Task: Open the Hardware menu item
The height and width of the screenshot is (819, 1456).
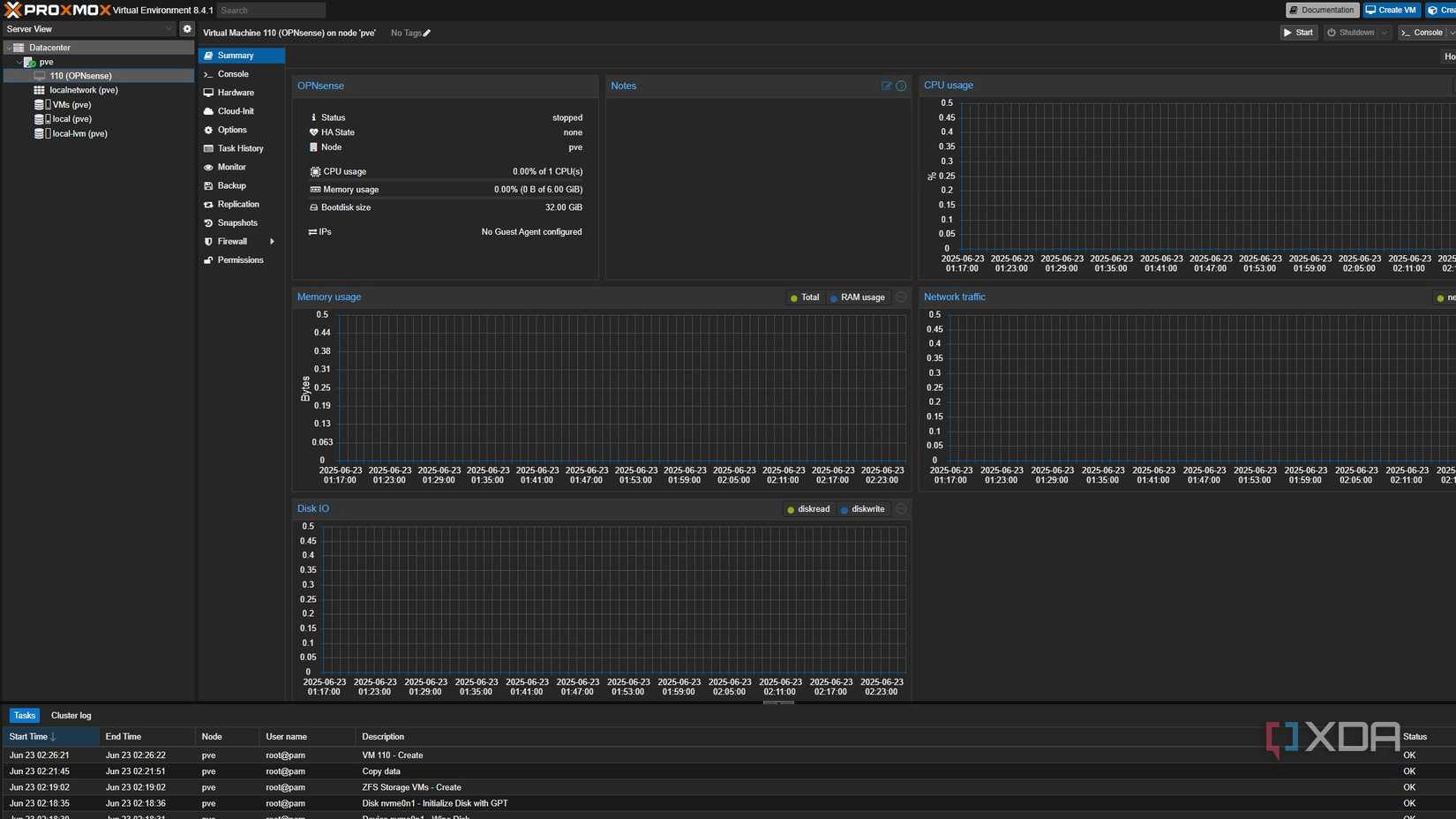Action: 241,93
